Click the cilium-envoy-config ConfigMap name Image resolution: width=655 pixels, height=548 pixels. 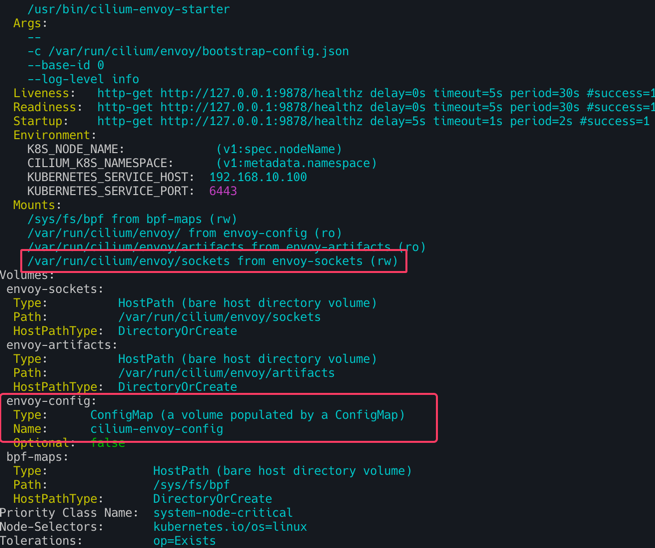pos(157,429)
